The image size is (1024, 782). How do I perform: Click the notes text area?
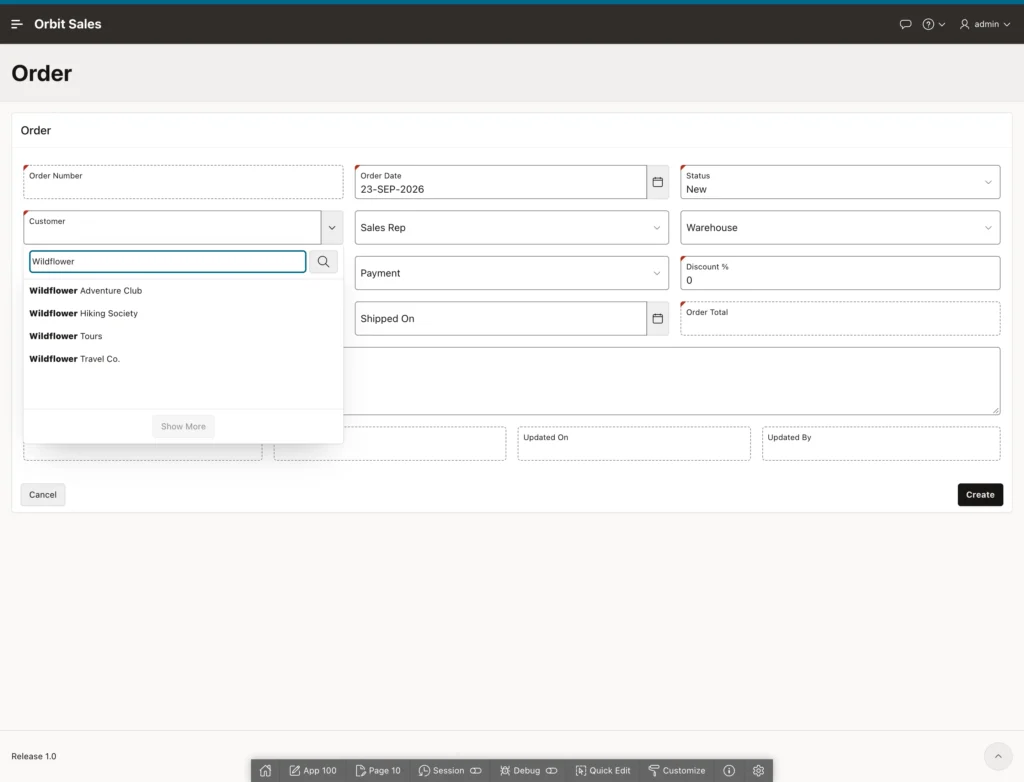(671, 381)
